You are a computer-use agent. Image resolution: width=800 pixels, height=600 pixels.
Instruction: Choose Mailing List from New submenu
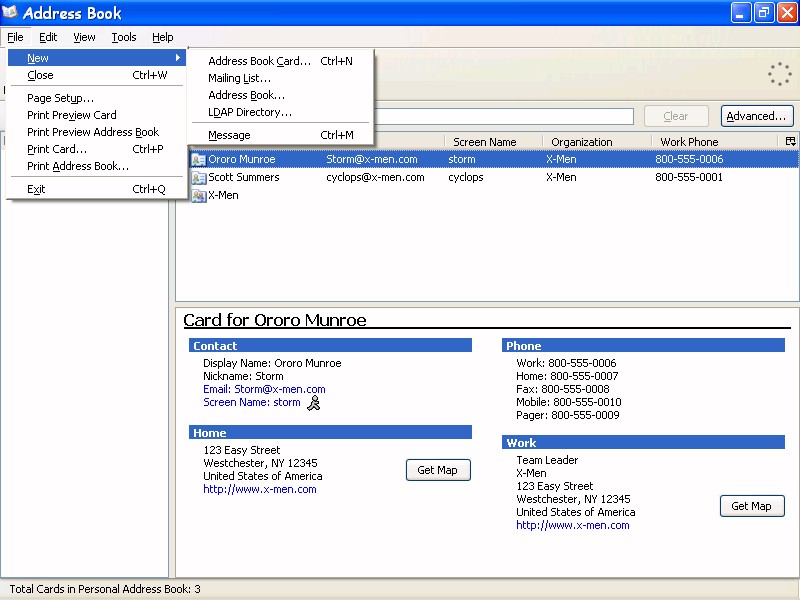click(x=280, y=78)
